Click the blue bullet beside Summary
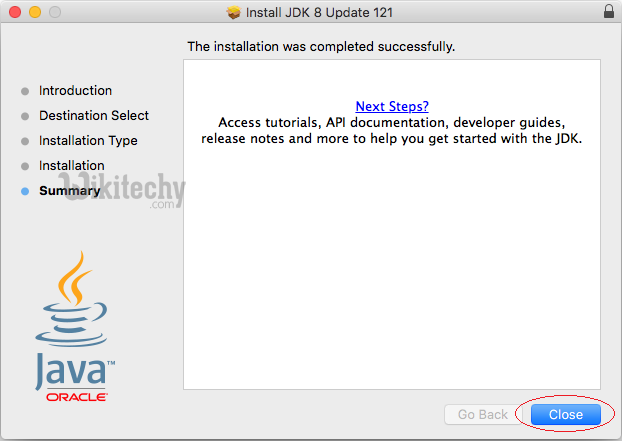The width and height of the screenshot is (622, 441). [x=25, y=191]
